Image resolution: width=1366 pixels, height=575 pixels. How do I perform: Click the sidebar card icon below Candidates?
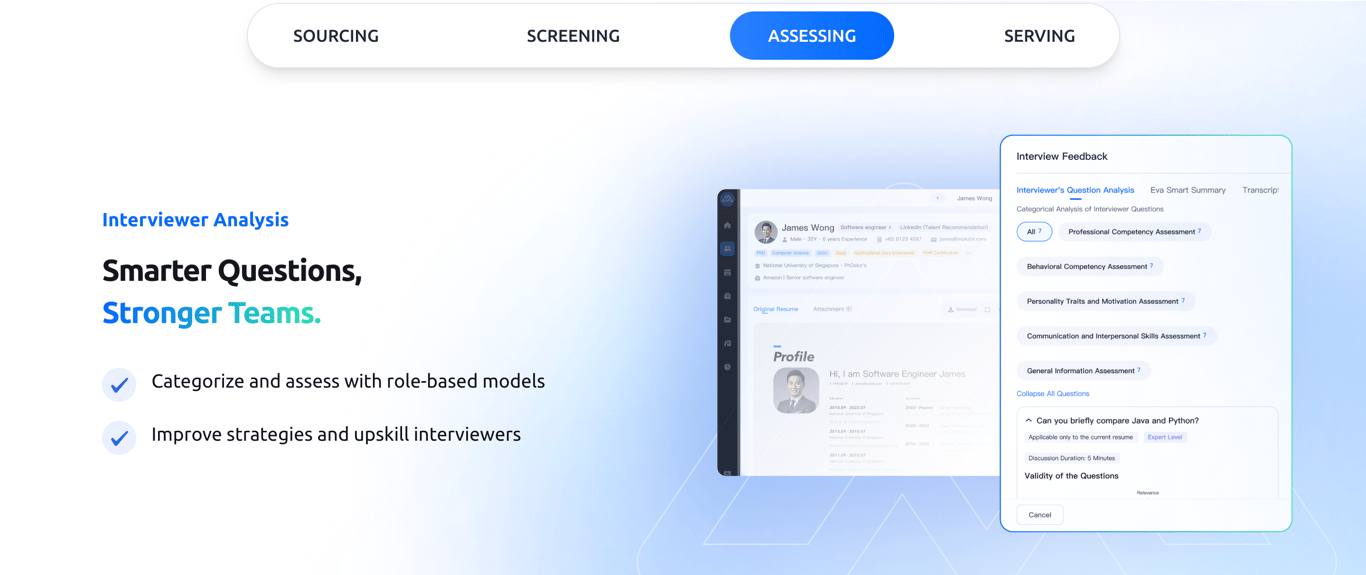pyautogui.click(x=727, y=272)
